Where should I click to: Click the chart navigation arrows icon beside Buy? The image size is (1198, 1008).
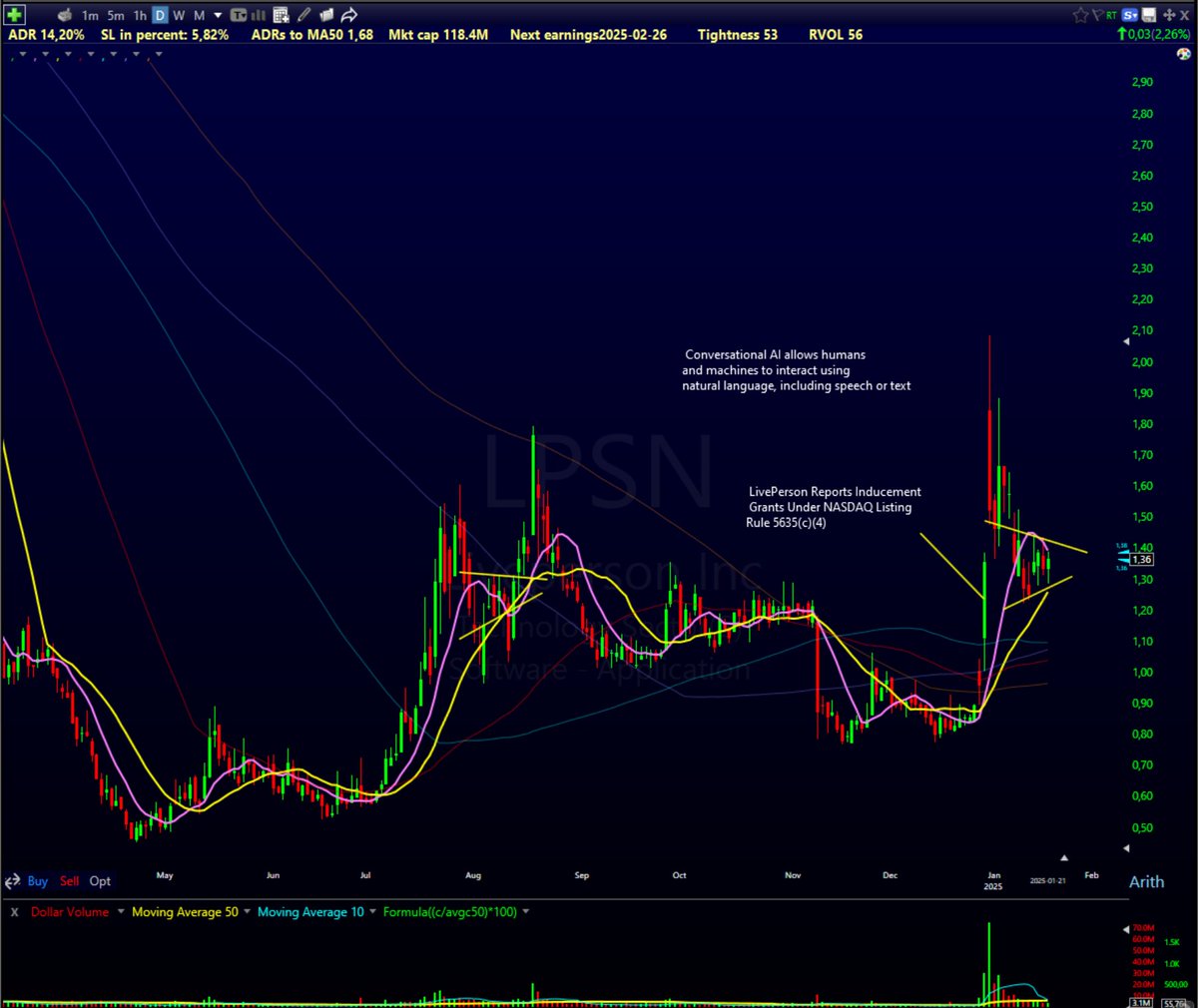[12, 881]
